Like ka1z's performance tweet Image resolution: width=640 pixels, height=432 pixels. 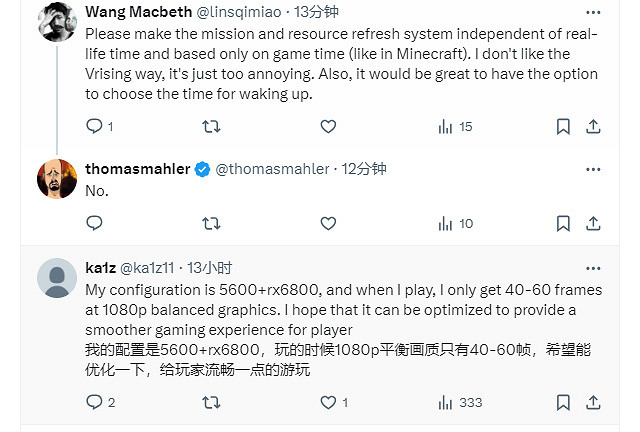point(328,402)
